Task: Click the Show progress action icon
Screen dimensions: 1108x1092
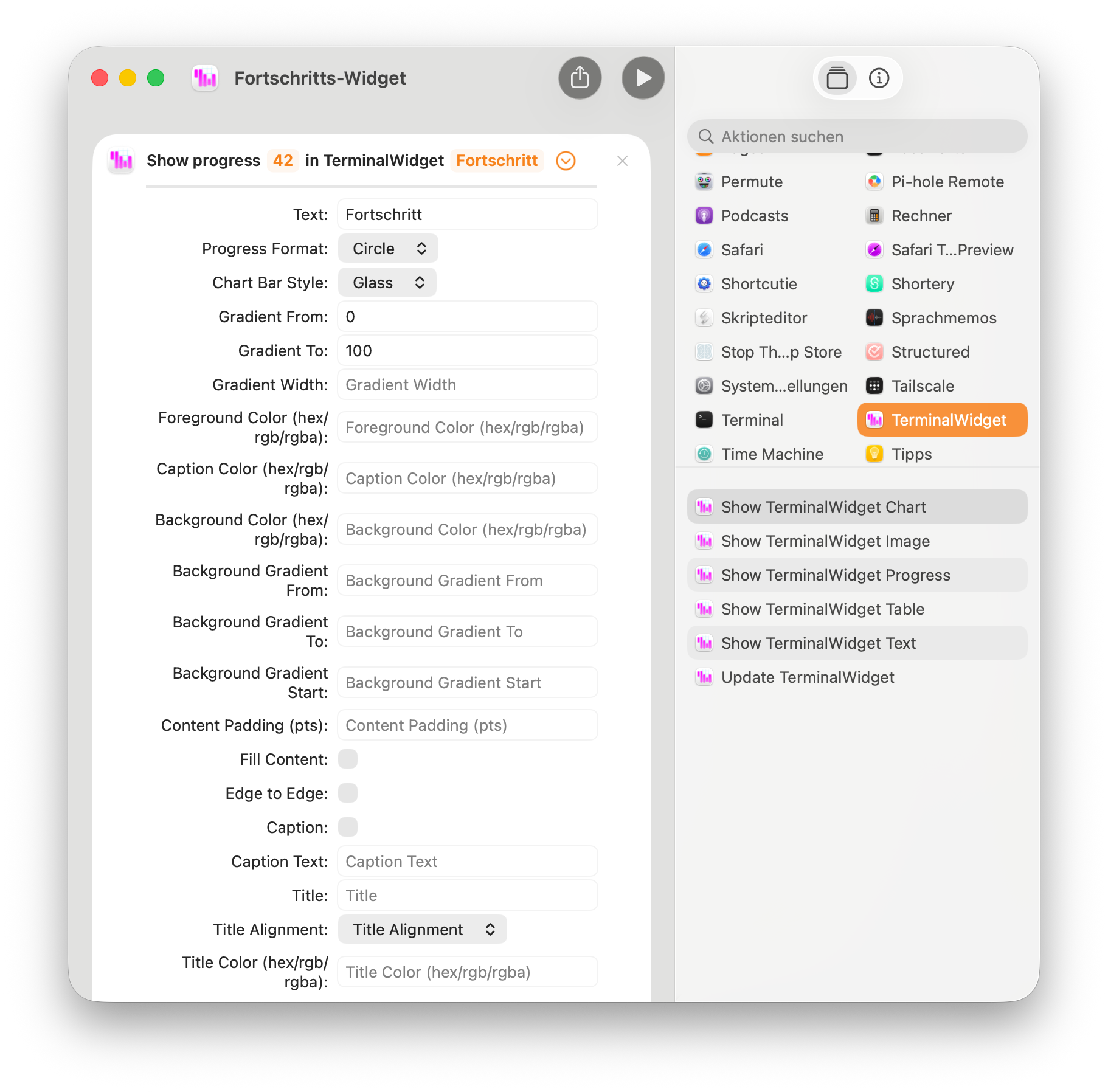Action: tap(121, 161)
